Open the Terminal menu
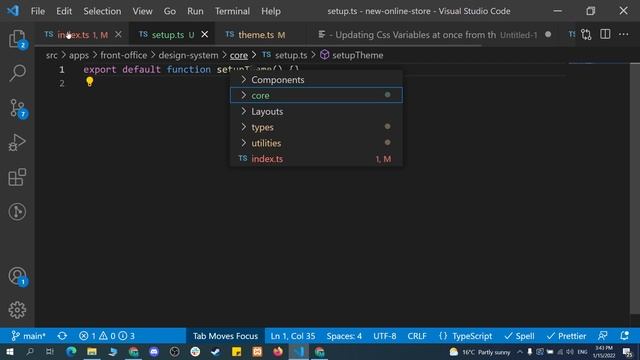The height and width of the screenshot is (360, 640). (232, 11)
